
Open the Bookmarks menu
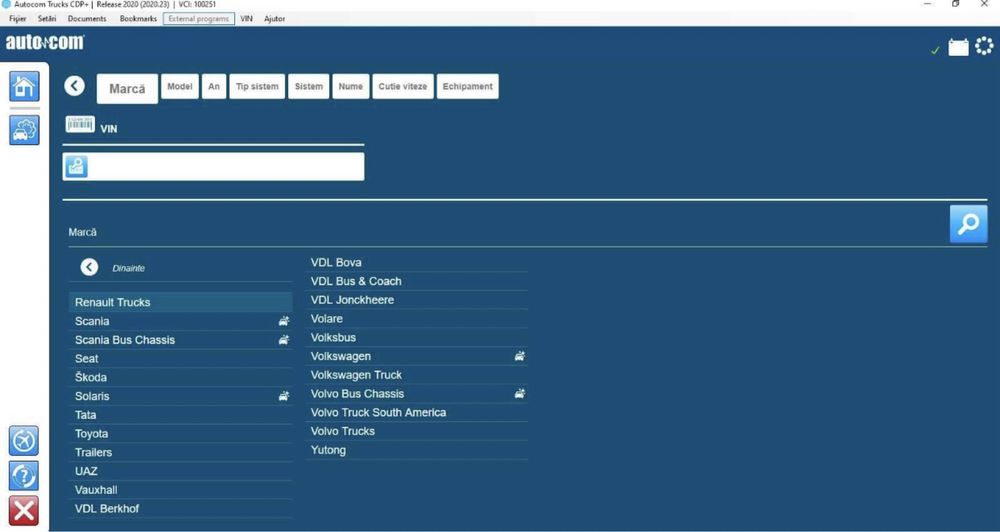point(138,18)
